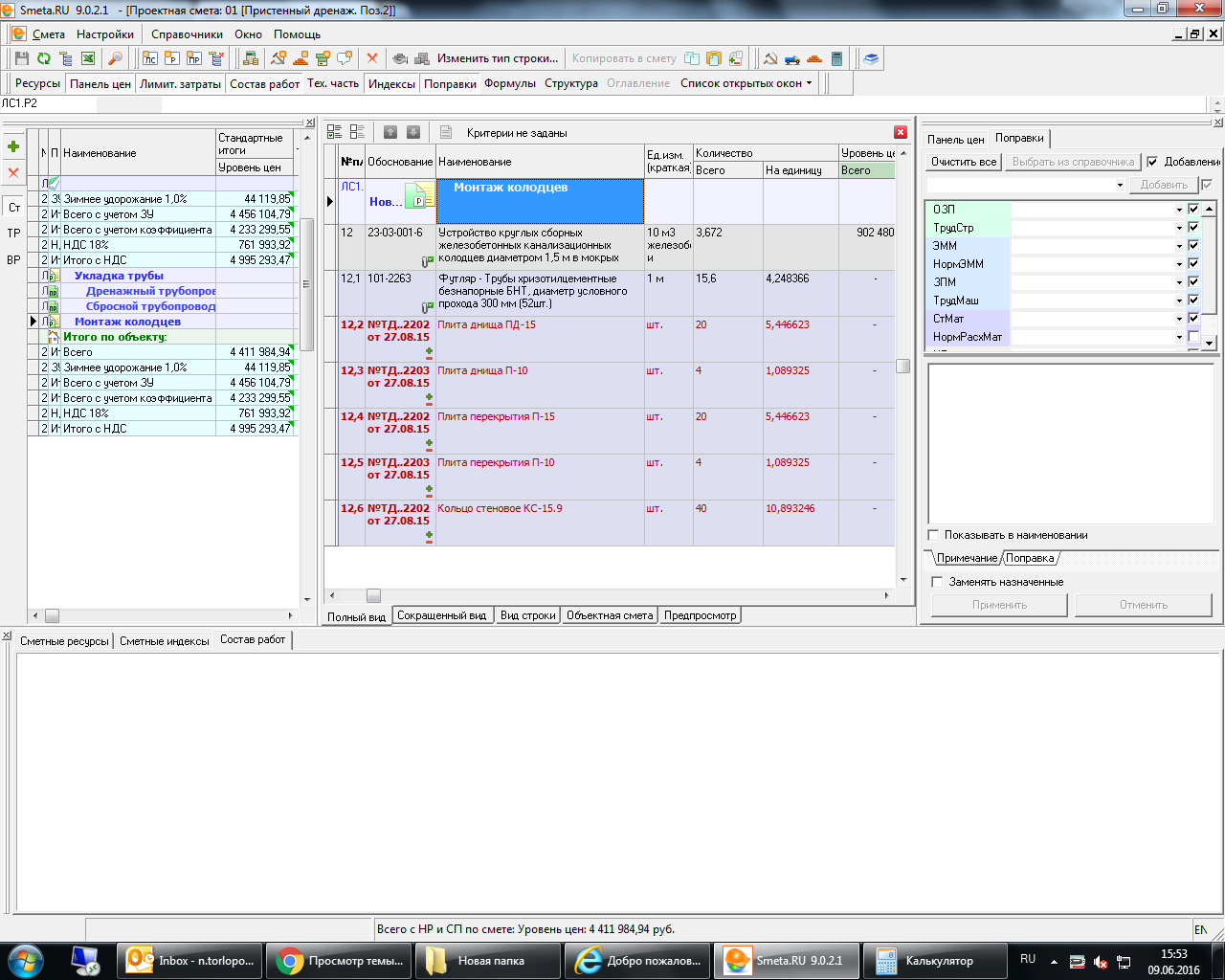Screen dimensions: 1225x980
Task: Click the move down arrow icon
Action: [413, 132]
